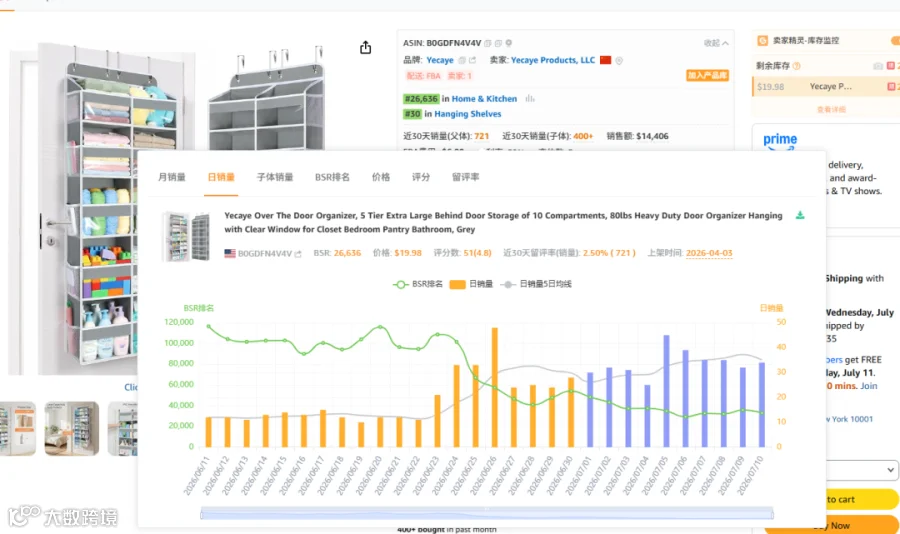Click second copy icon beside the ASIN
This screenshot has width=900, height=534.
[x=498, y=43]
